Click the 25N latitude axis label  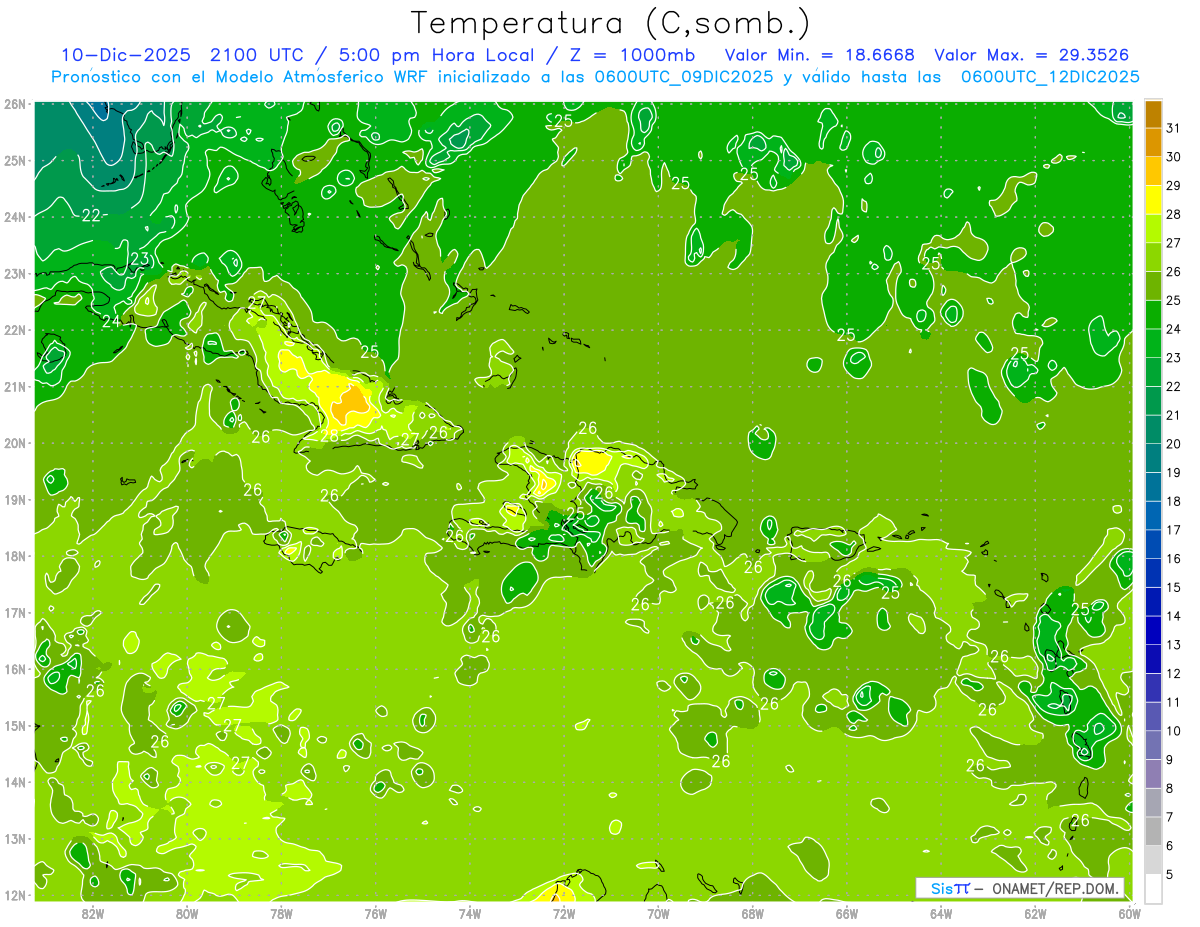[14, 160]
